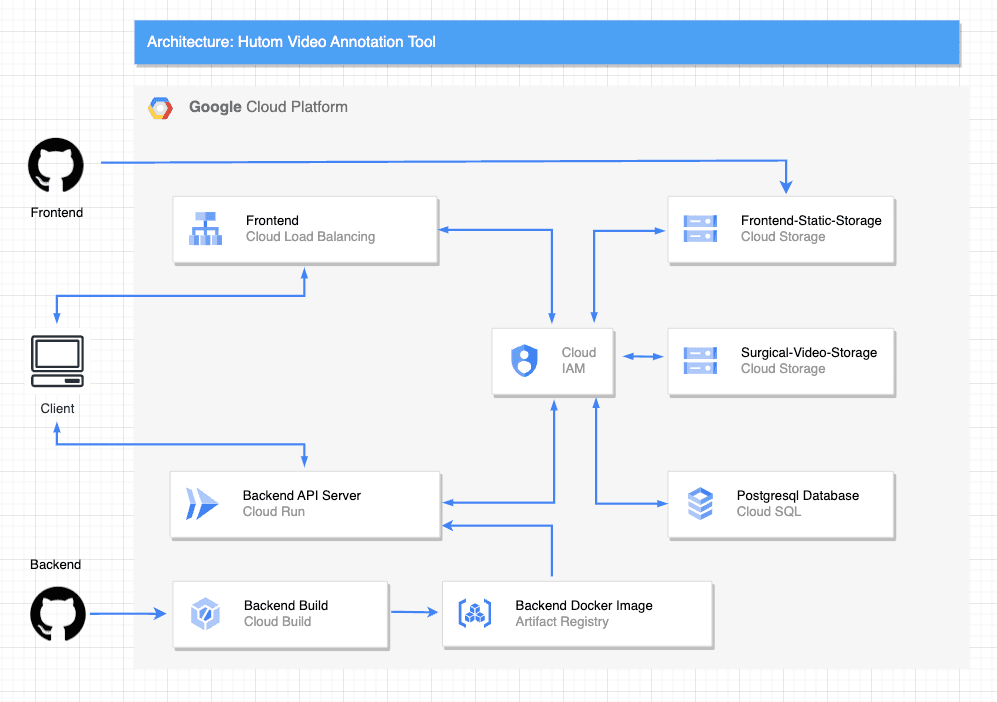Select the Cloud IAM shield icon
This screenshot has height=702, width=997.
tap(524, 360)
